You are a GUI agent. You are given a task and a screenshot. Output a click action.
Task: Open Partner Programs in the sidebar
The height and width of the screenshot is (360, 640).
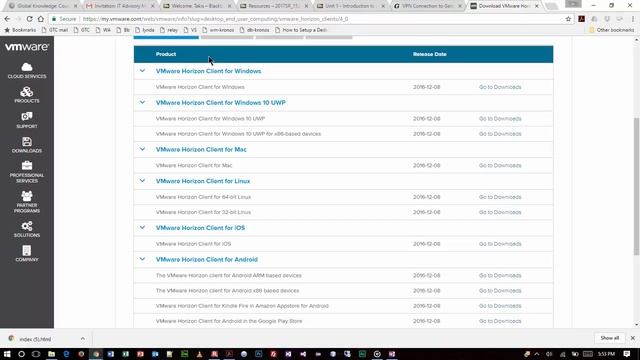[27, 202]
